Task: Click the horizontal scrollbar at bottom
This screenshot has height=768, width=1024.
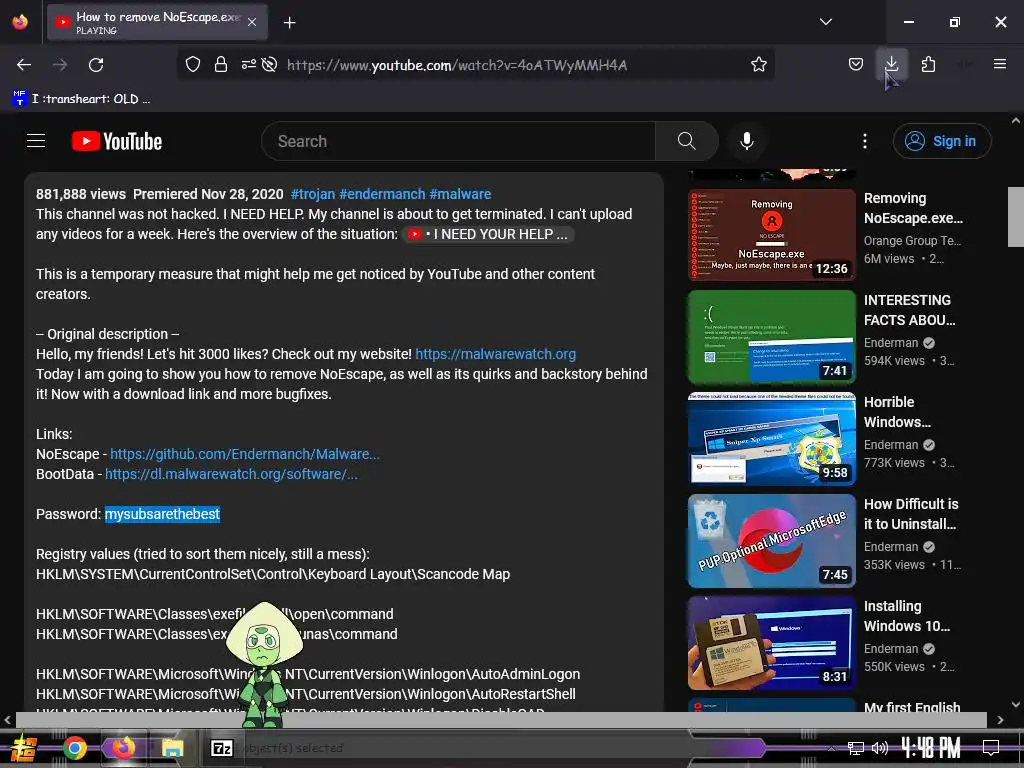Action: [x=501, y=720]
